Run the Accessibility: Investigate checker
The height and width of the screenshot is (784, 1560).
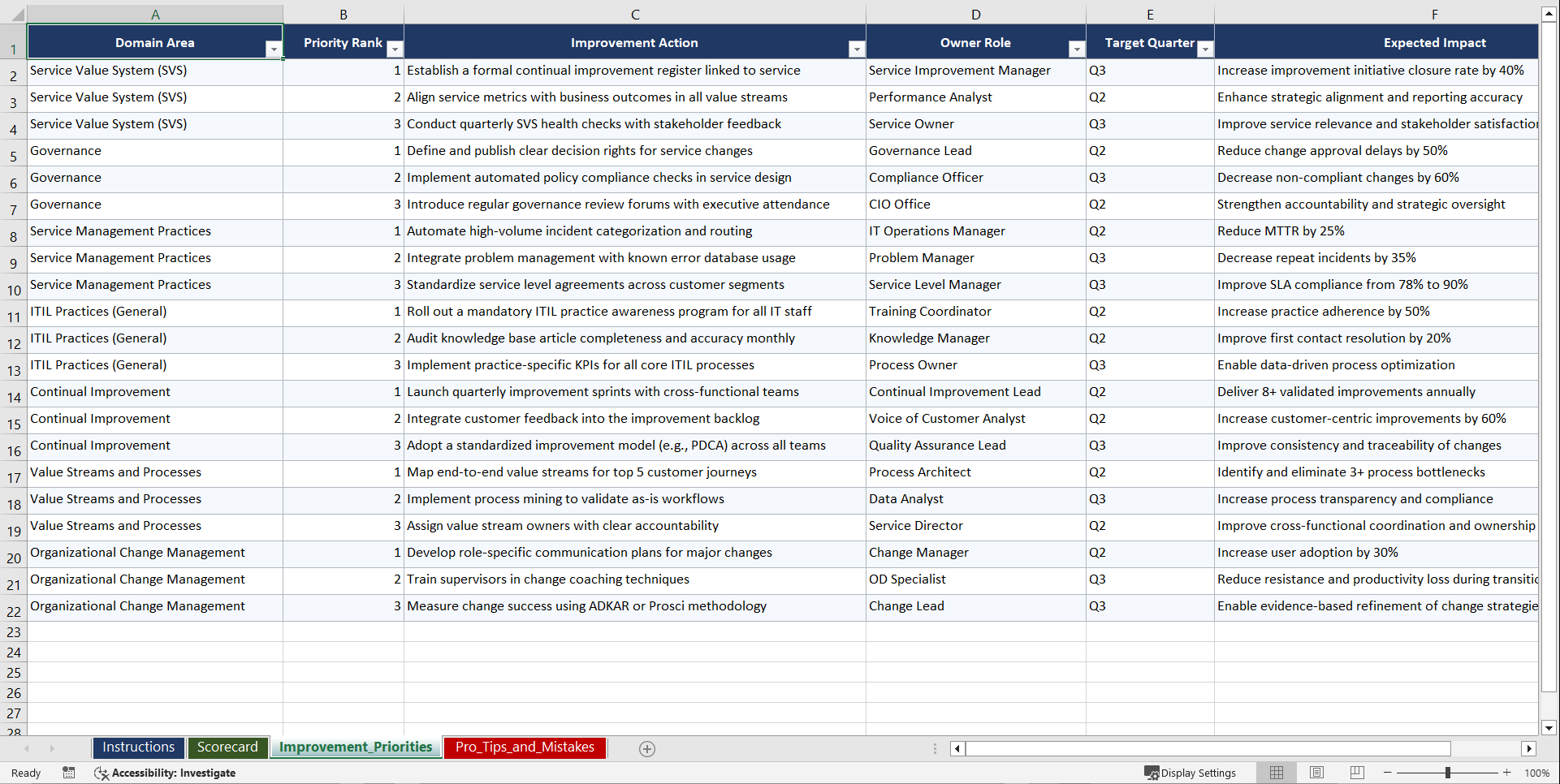pos(165,773)
